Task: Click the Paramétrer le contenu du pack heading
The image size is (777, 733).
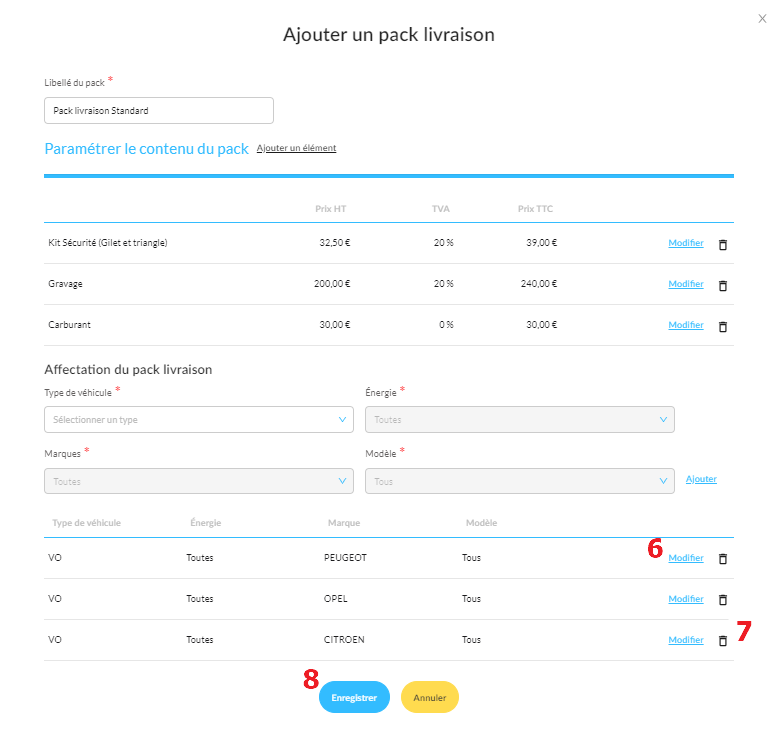Action: 147,149
